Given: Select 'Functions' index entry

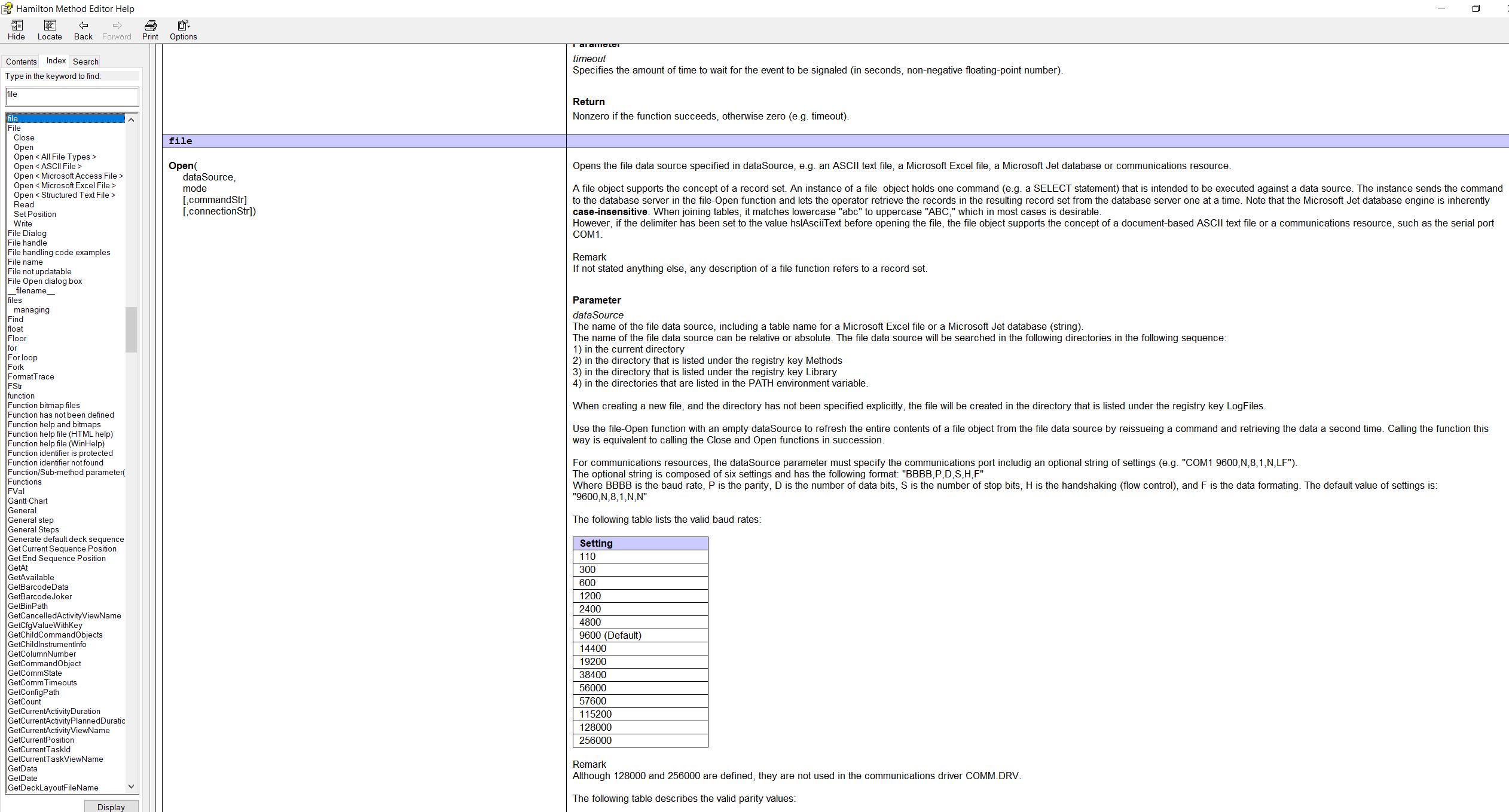Looking at the screenshot, I should click(25, 482).
